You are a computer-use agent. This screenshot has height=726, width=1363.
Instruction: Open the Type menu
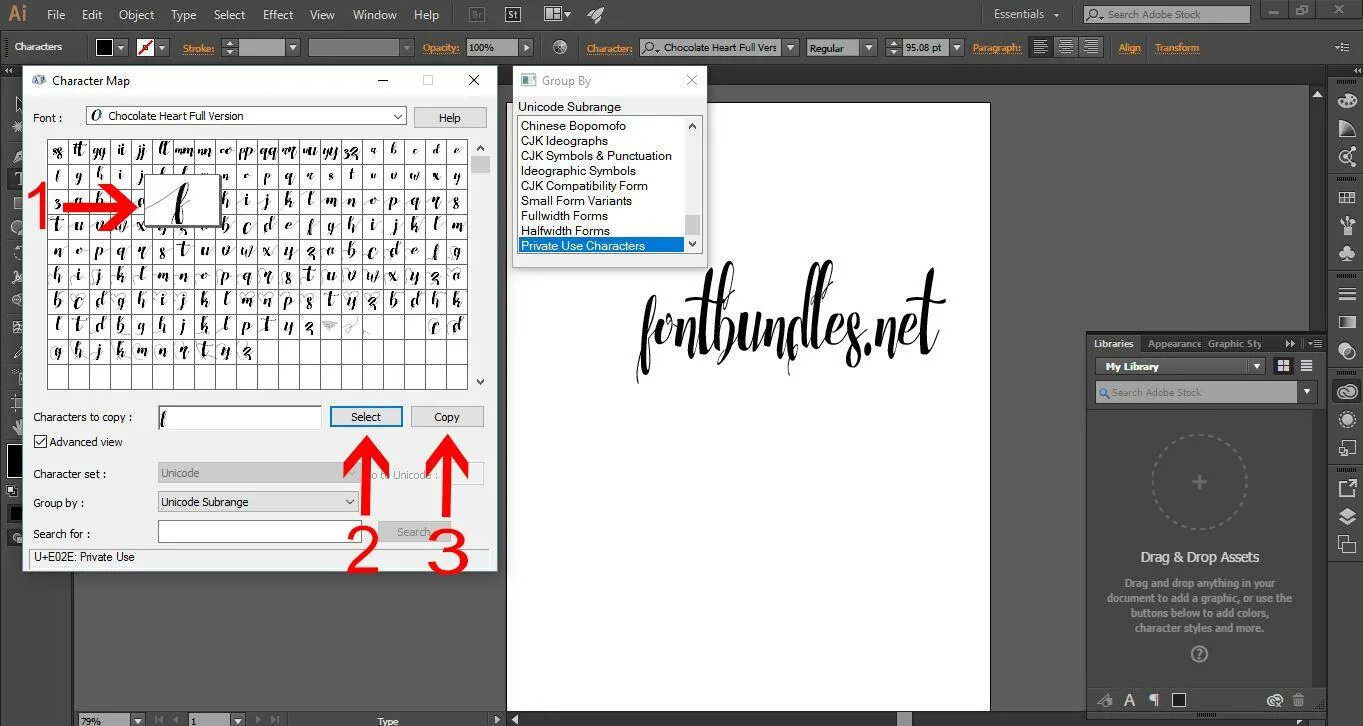pyautogui.click(x=183, y=15)
